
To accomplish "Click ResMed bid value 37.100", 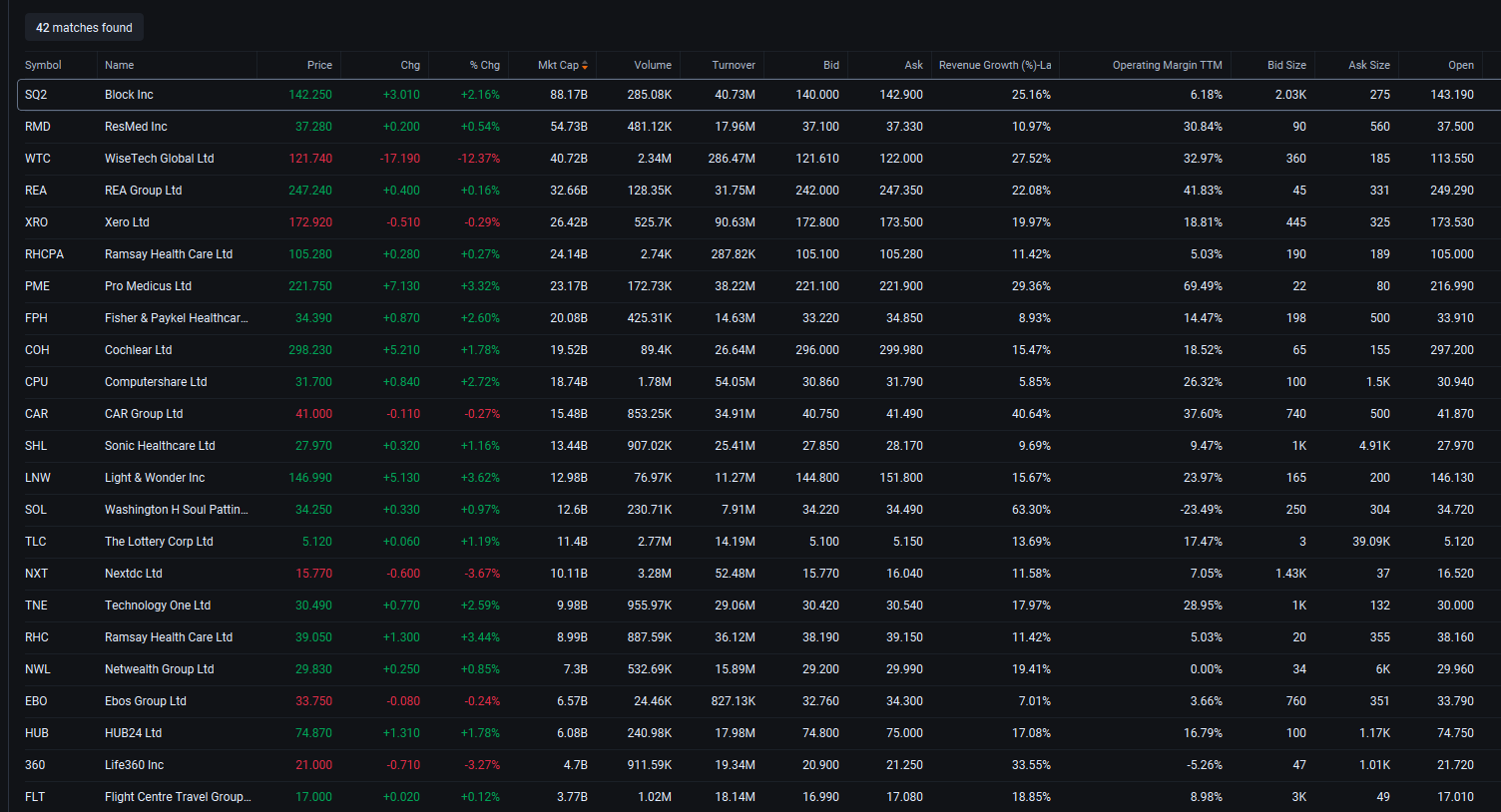I will pyautogui.click(x=820, y=127).
